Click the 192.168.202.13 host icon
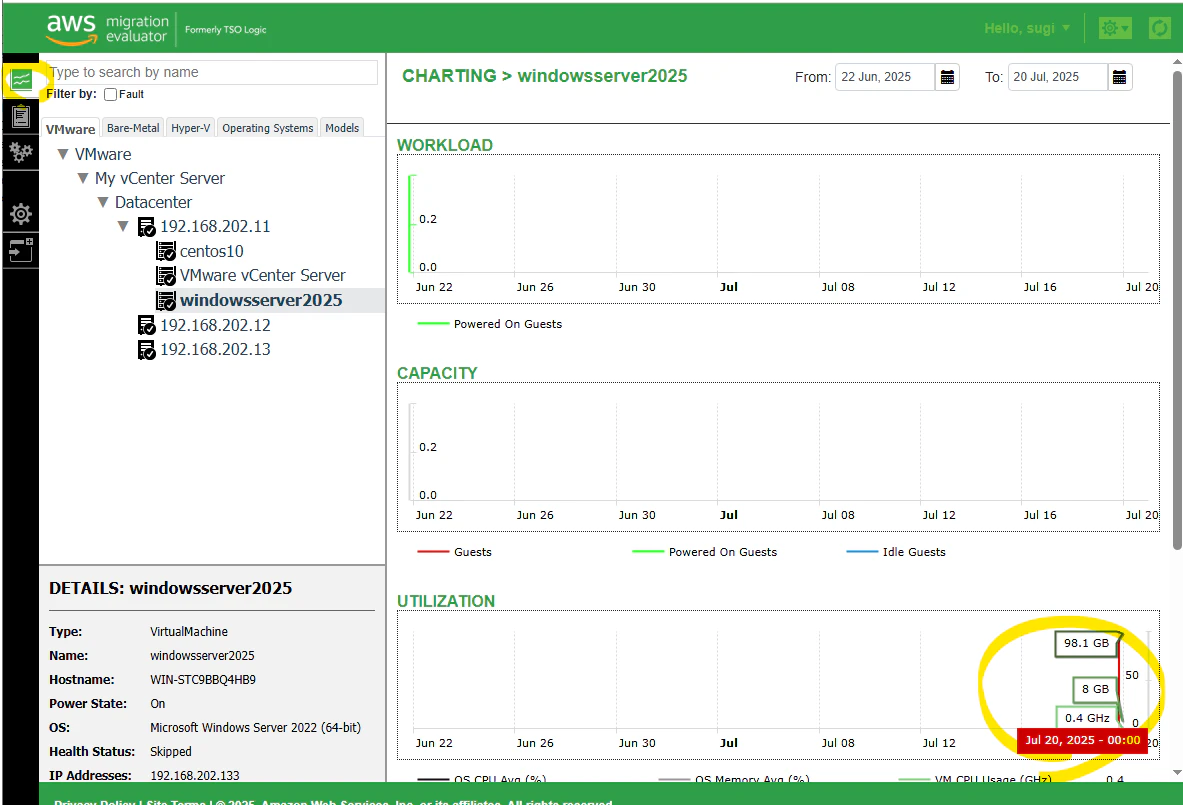The height and width of the screenshot is (805, 1183). [x=146, y=349]
